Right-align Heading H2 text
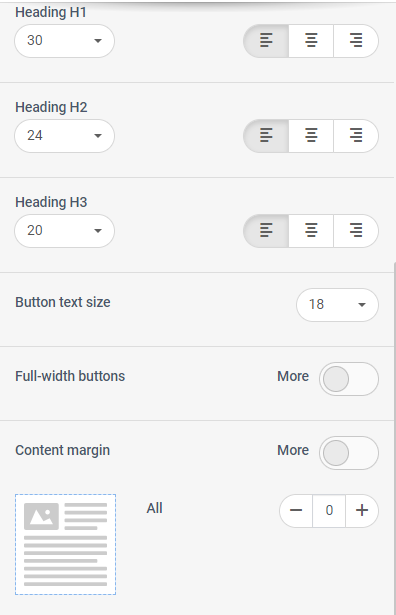Image resolution: width=396 pixels, height=615 pixels. [356, 136]
